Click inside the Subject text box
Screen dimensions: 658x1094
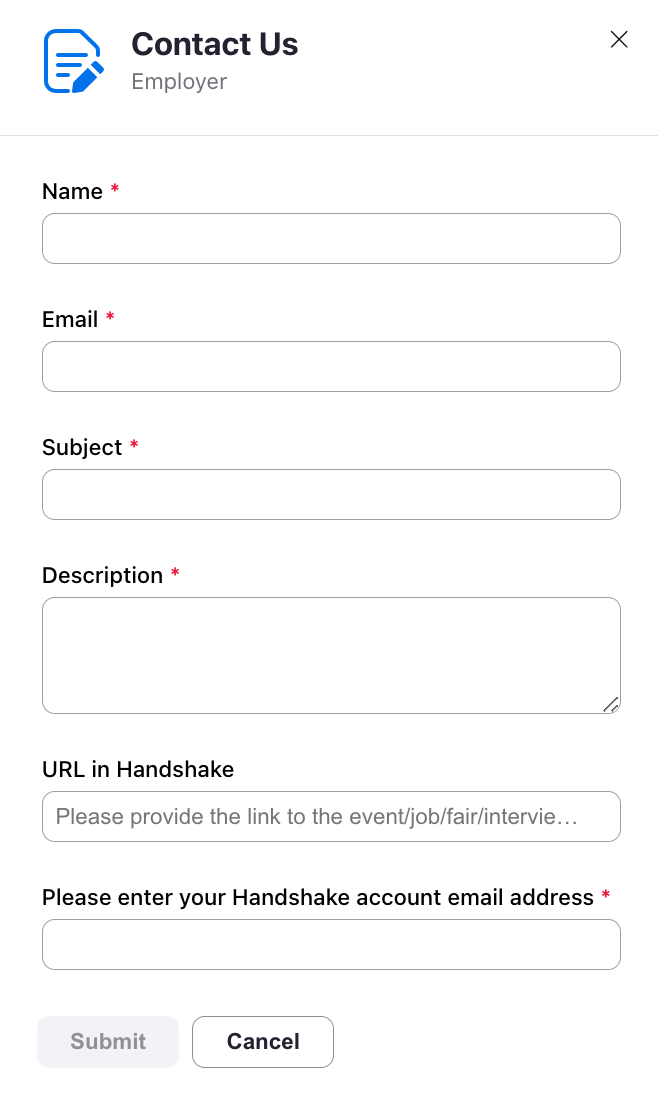pyautogui.click(x=331, y=494)
